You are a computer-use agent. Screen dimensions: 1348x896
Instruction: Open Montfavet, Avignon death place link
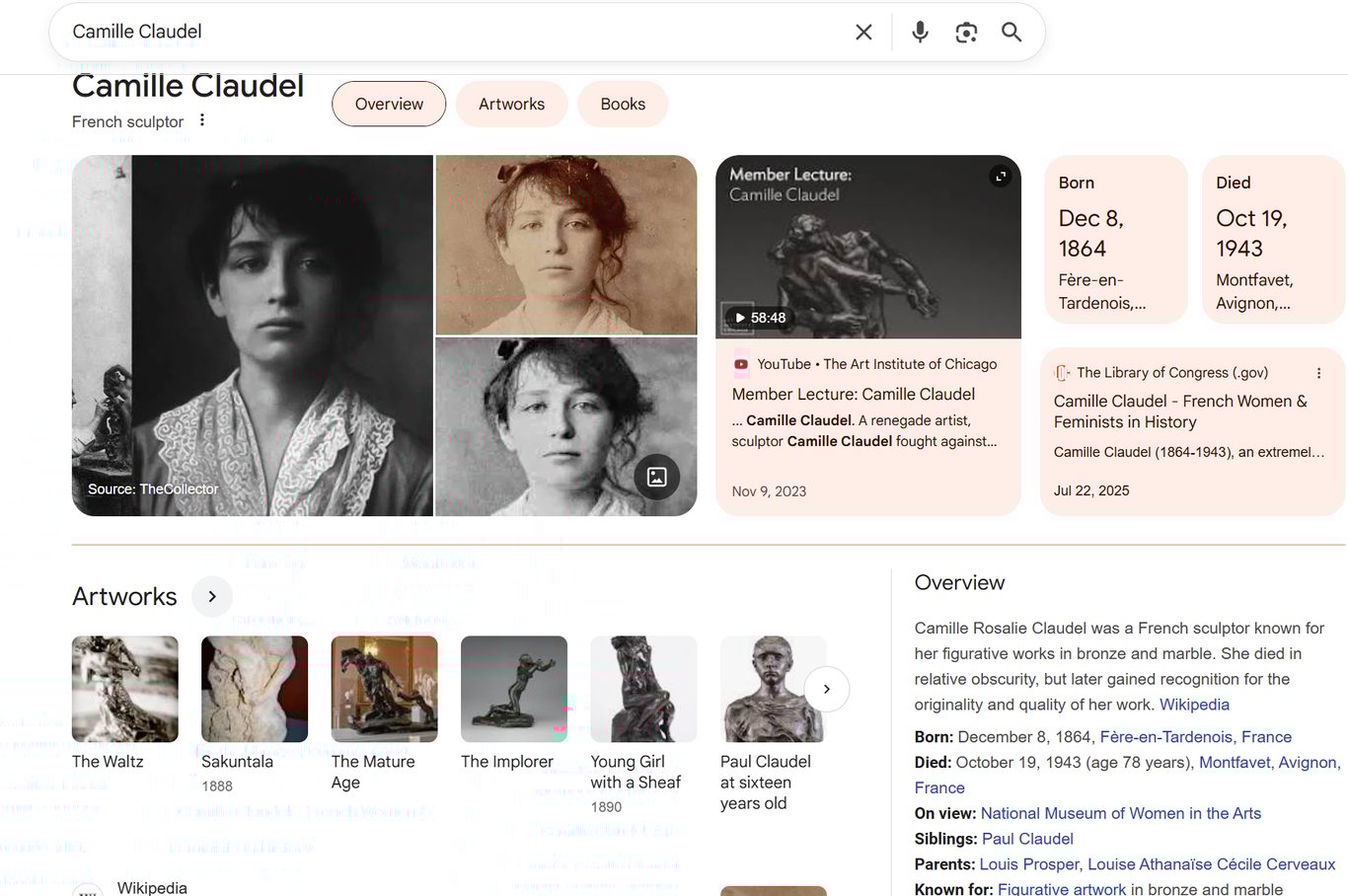(x=1269, y=763)
